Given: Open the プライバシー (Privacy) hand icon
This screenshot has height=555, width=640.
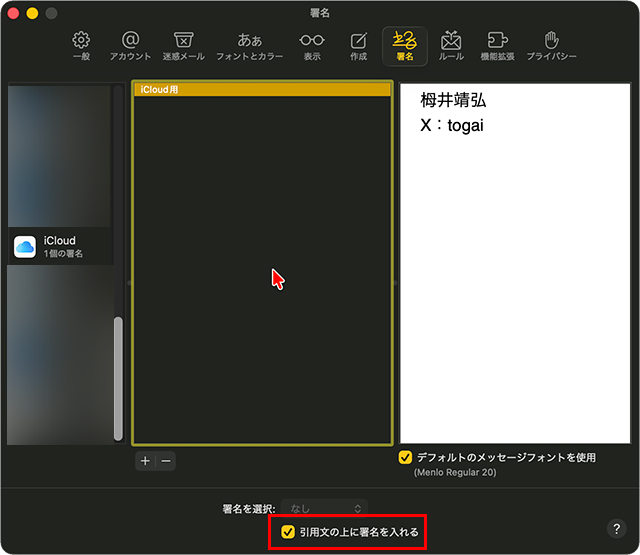Looking at the screenshot, I should pyautogui.click(x=551, y=46).
